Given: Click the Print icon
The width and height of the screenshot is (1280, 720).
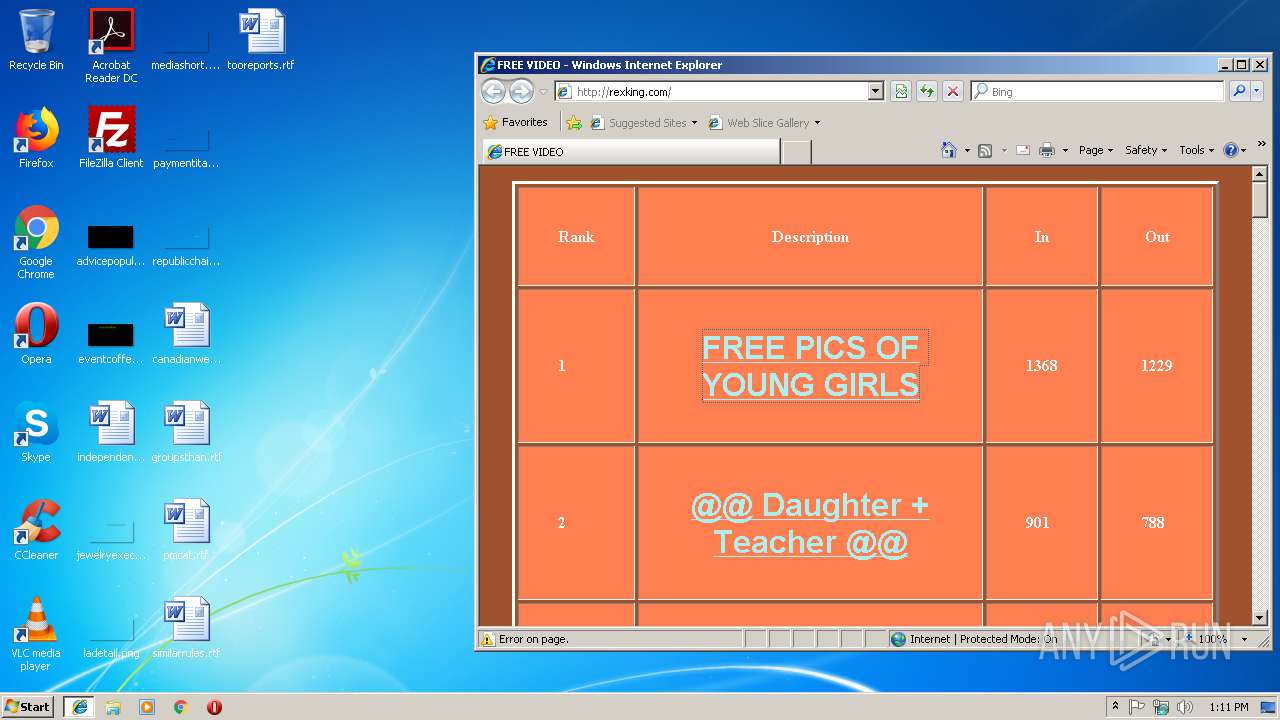Looking at the screenshot, I should pos(1047,150).
